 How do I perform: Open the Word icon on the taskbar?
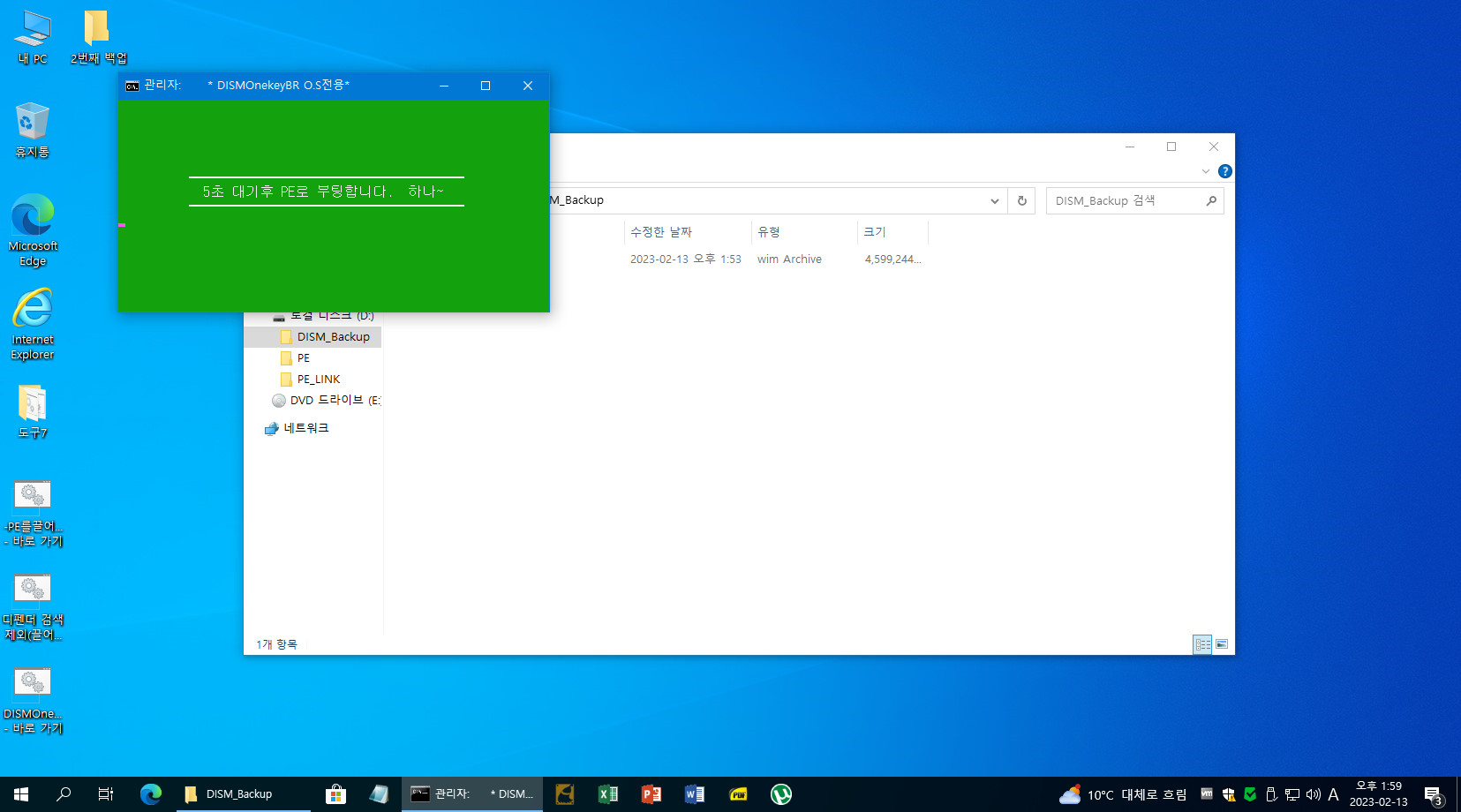coord(695,794)
